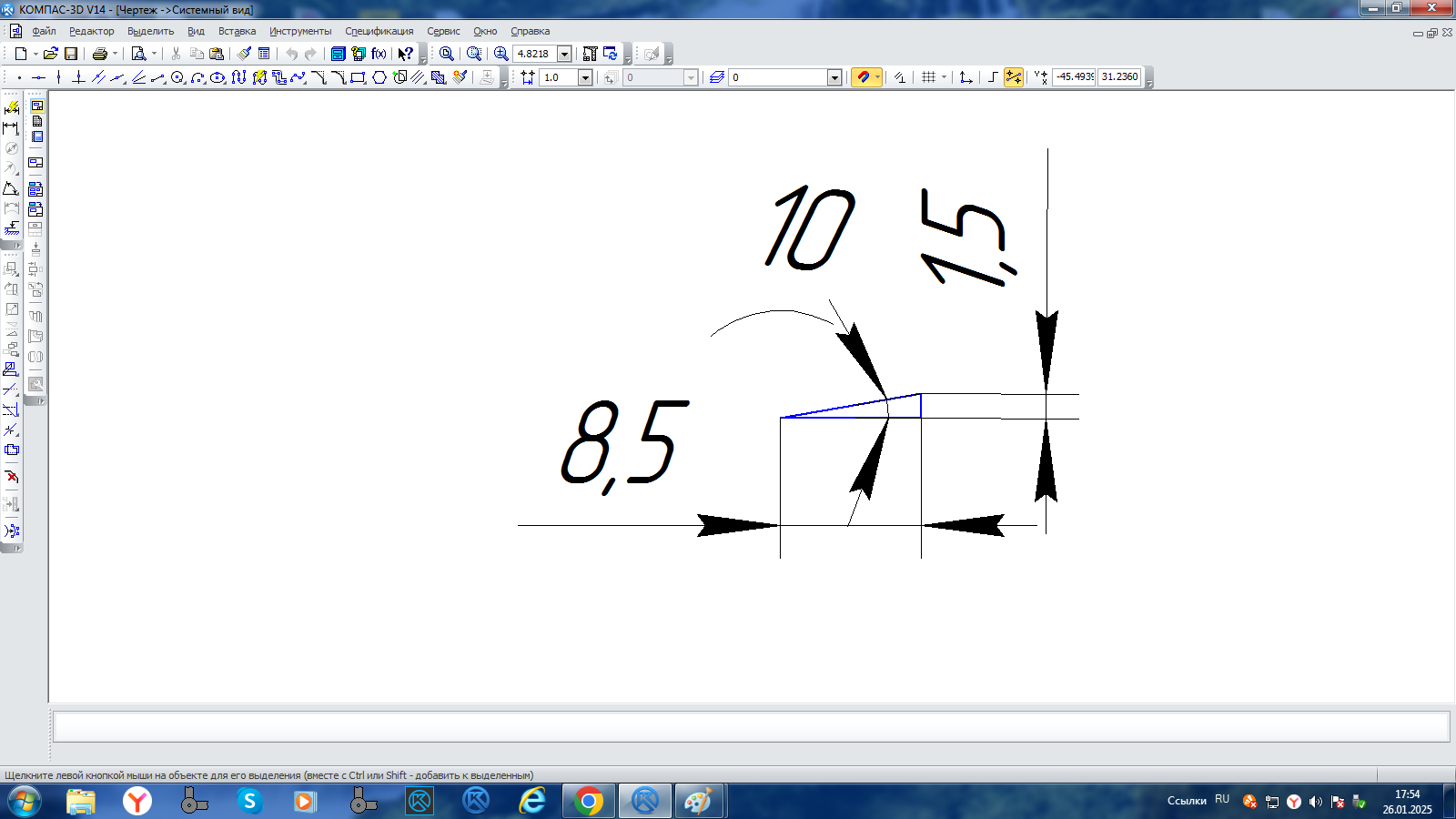Click the linear dimension tool in sidebar
The height and width of the screenshot is (819, 1456).
pos(11,128)
